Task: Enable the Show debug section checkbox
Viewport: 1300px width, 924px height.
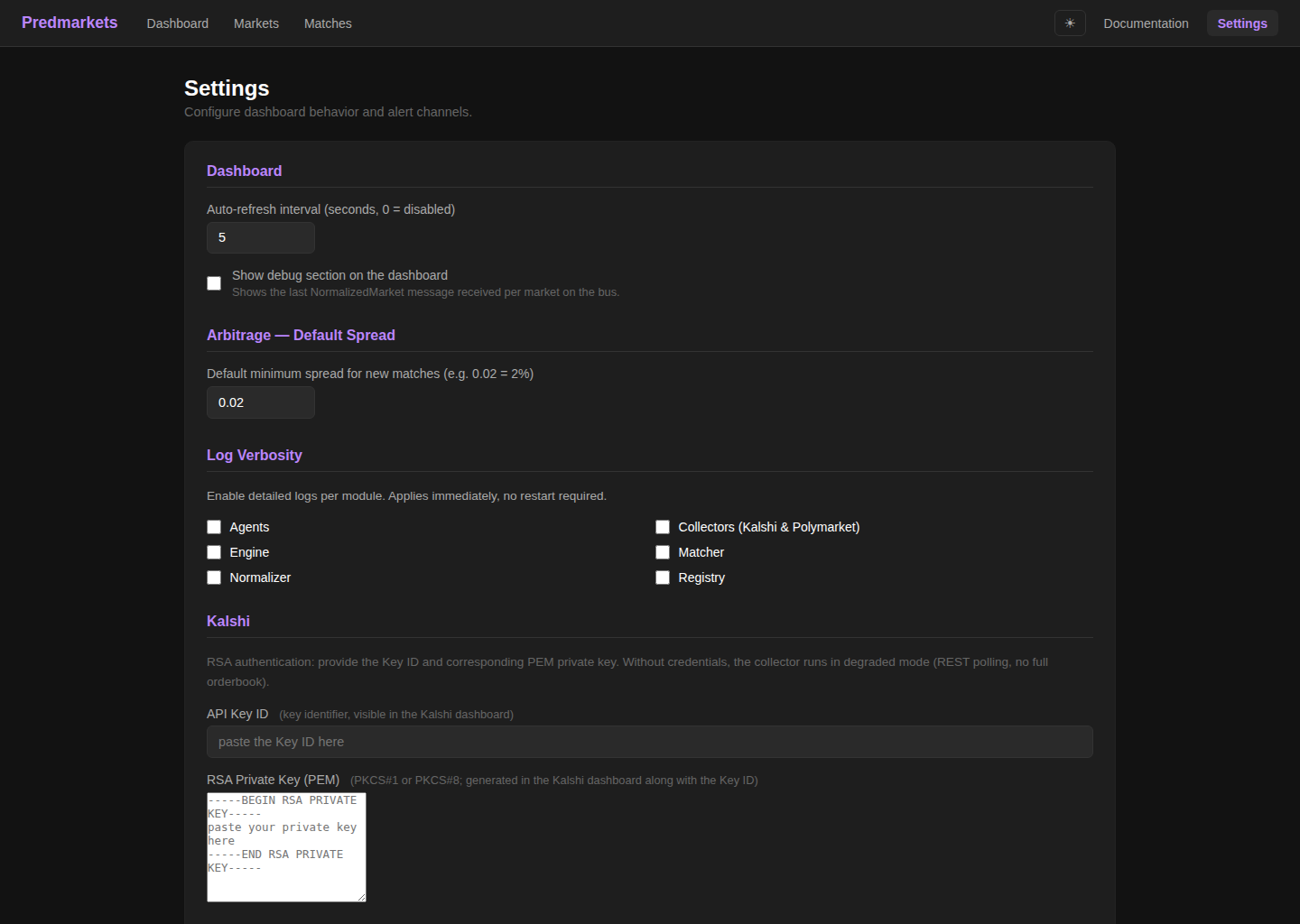Action: (214, 282)
